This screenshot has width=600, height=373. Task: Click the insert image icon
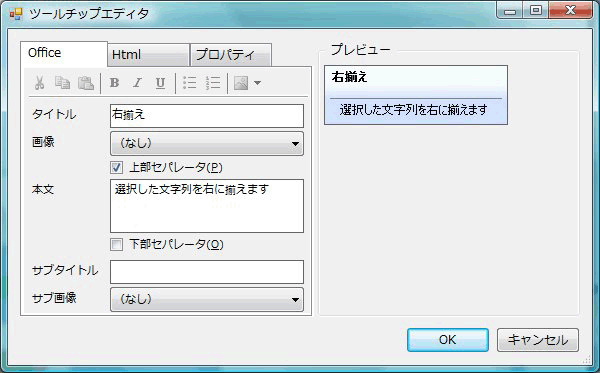click(241, 83)
